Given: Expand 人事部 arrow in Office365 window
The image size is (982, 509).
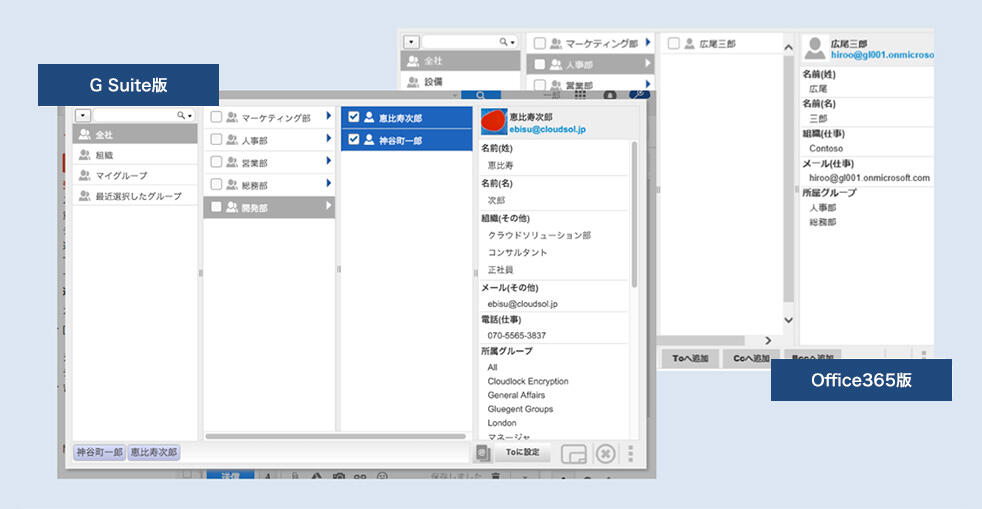Looking at the screenshot, I should [x=648, y=63].
